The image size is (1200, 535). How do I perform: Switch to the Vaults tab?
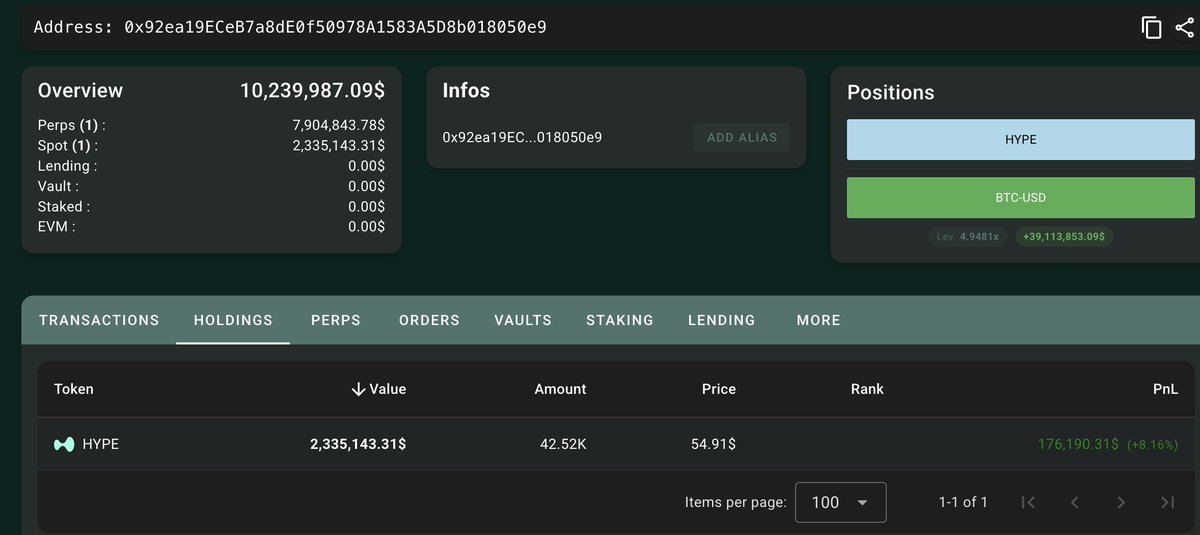(523, 320)
